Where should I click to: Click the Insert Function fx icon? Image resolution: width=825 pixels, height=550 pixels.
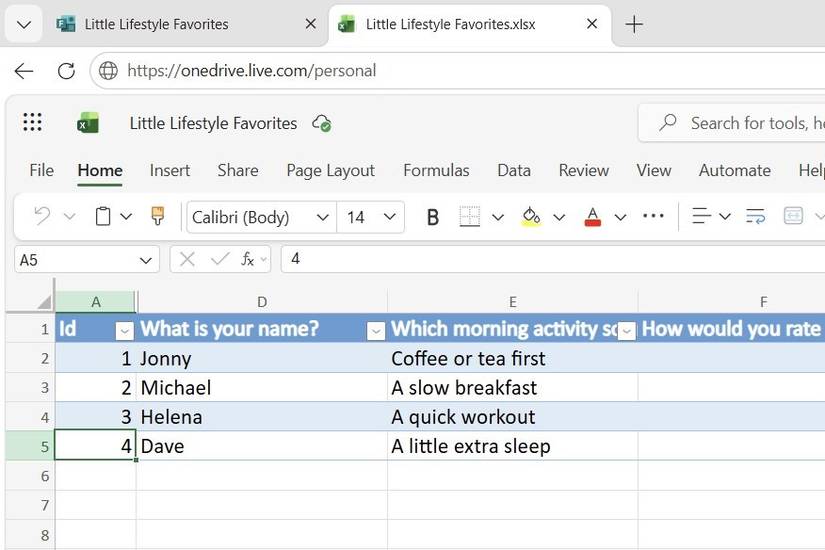[247, 259]
